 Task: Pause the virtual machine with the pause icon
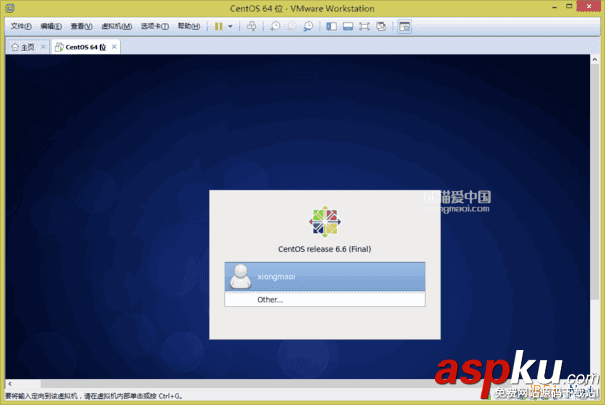[218, 26]
